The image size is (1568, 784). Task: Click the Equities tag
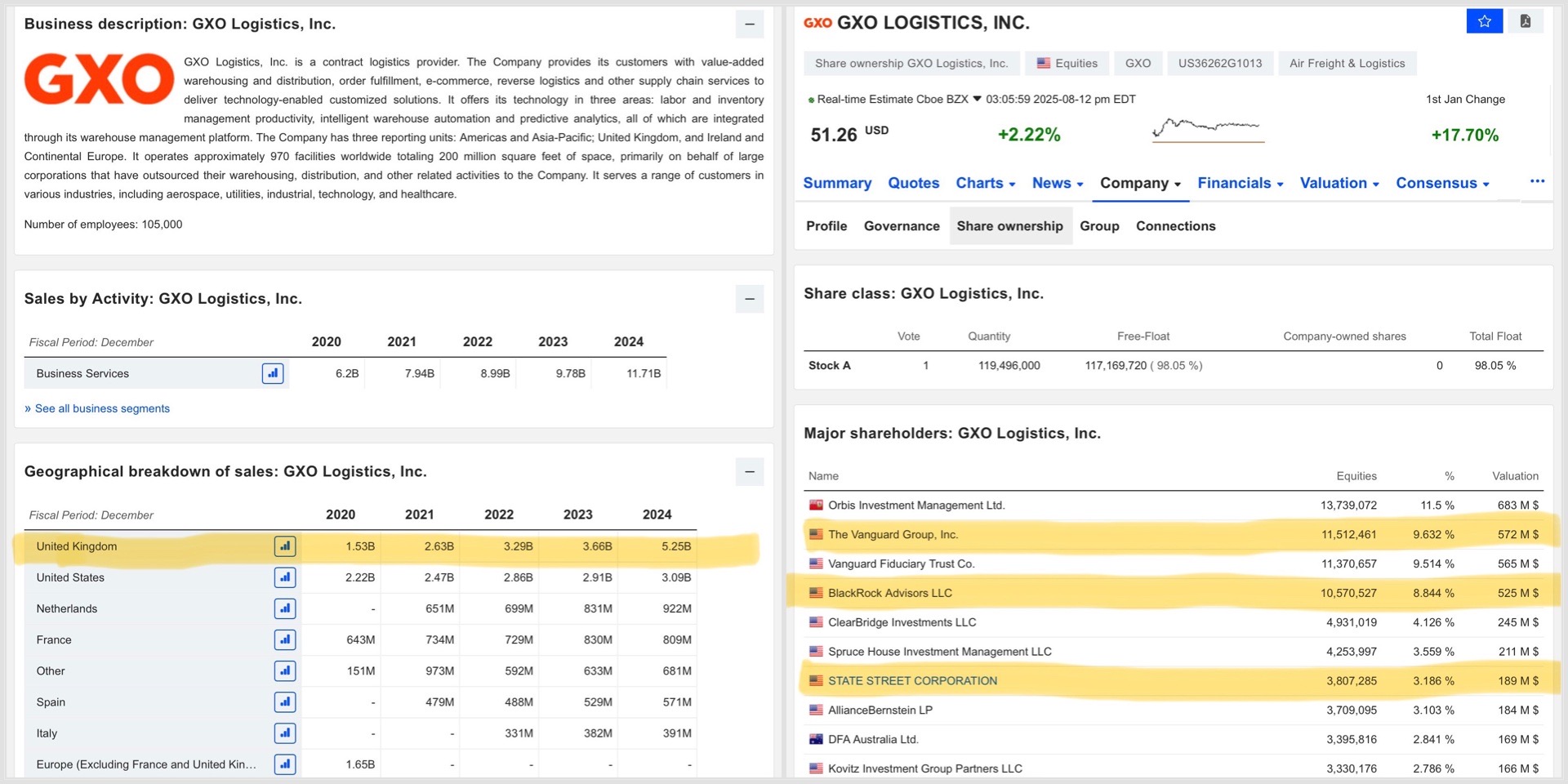pyautogui.click(x=1067, y=63)
